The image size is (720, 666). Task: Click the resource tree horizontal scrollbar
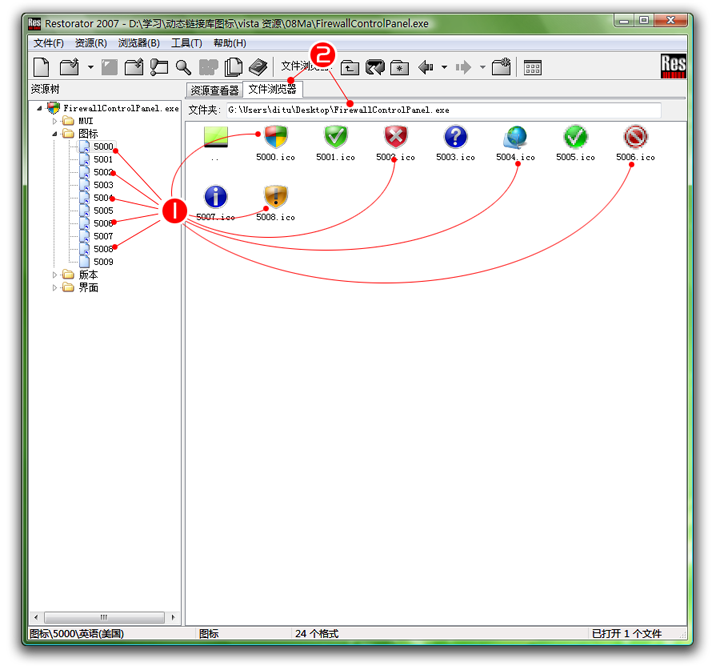(103, 617)
